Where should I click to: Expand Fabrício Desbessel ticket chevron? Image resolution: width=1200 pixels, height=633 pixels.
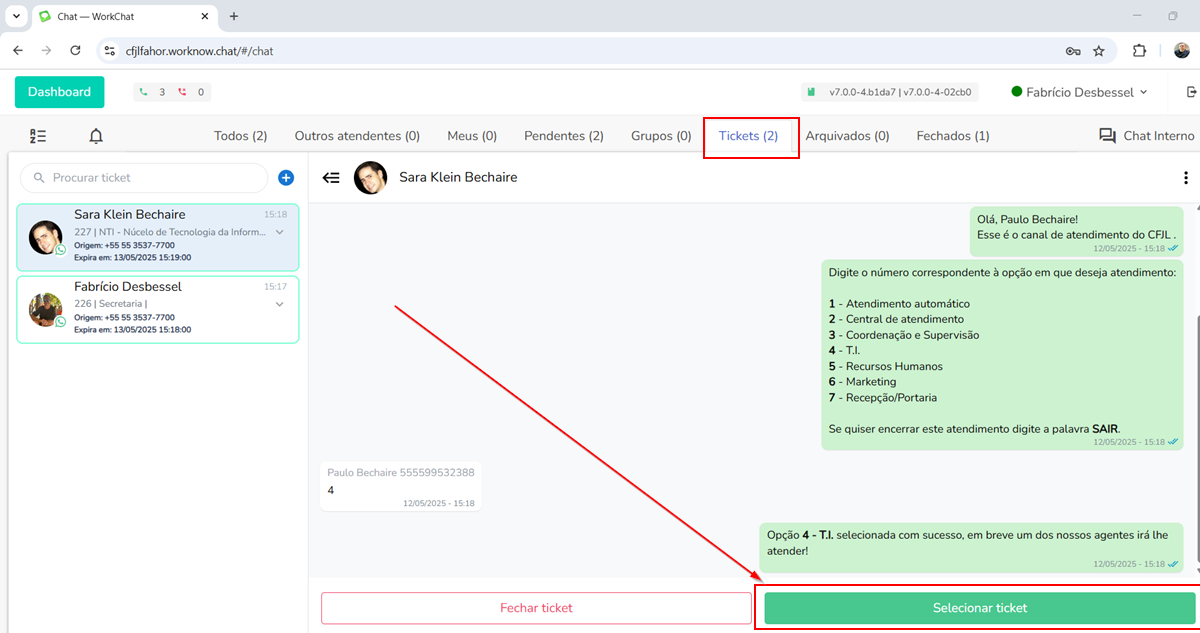click(280, 304)
